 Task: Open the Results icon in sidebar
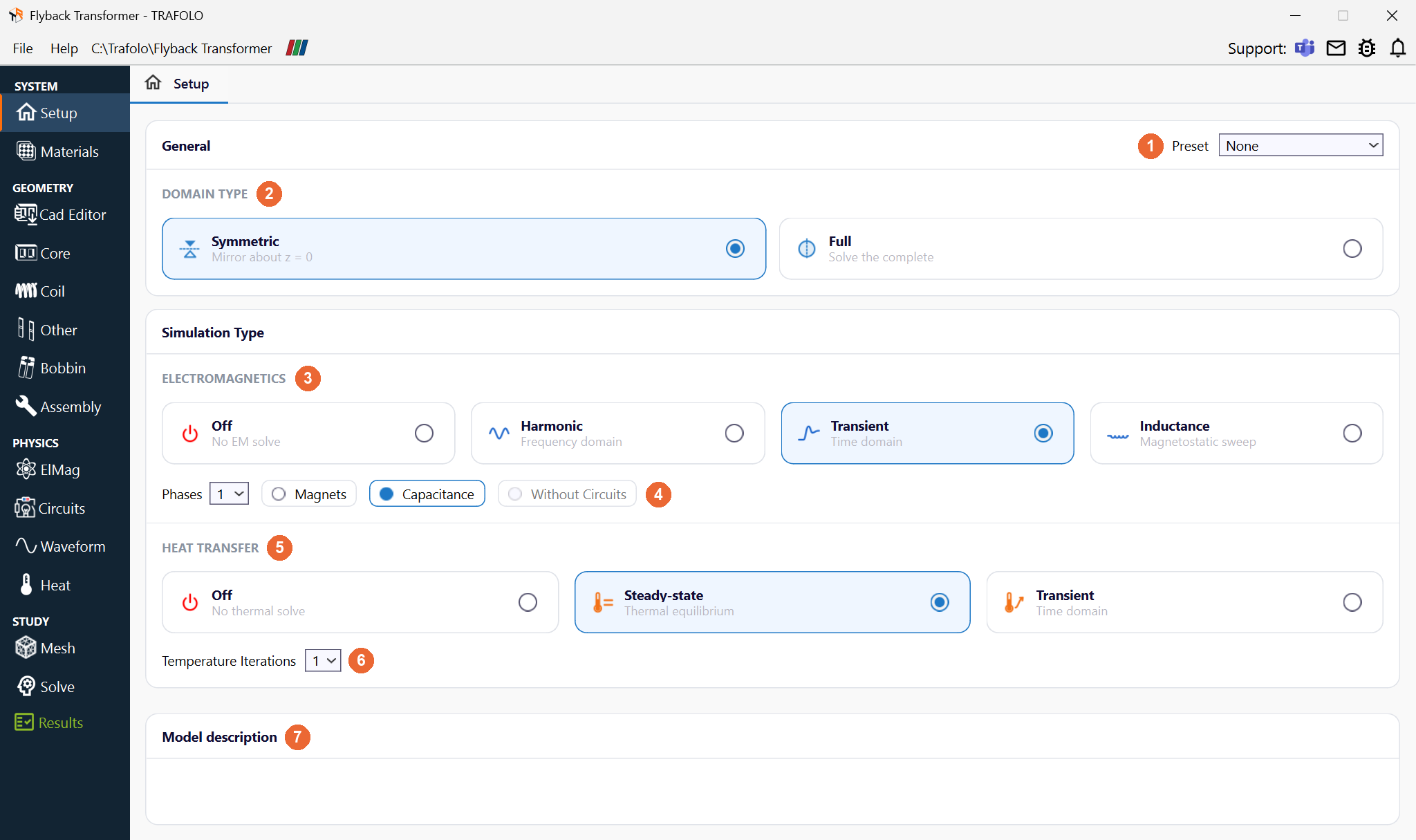tap(24, 722)
